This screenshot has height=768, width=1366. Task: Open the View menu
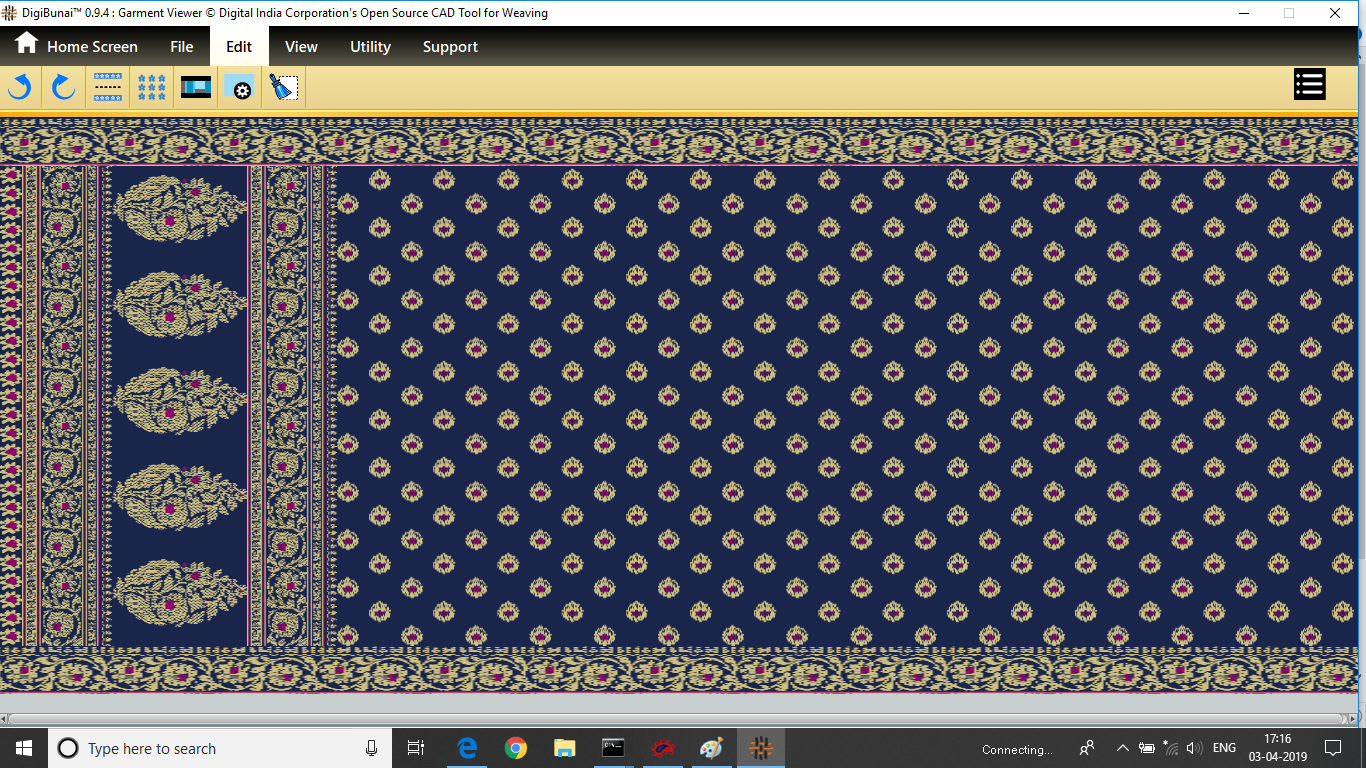[301, 47]
